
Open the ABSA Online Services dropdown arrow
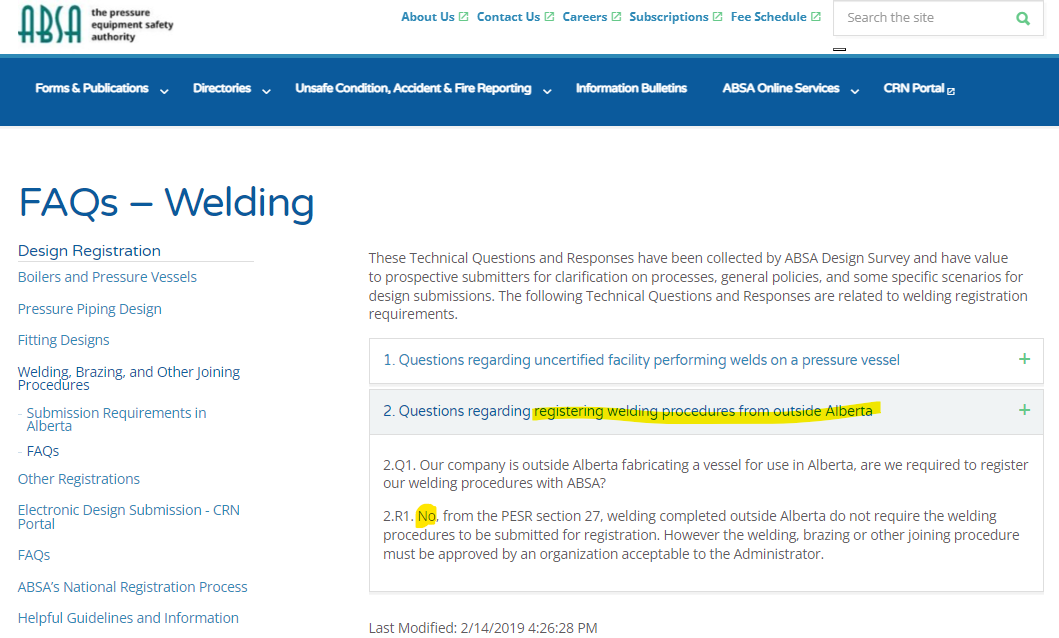pyautogui.click(x=854, y=91)
